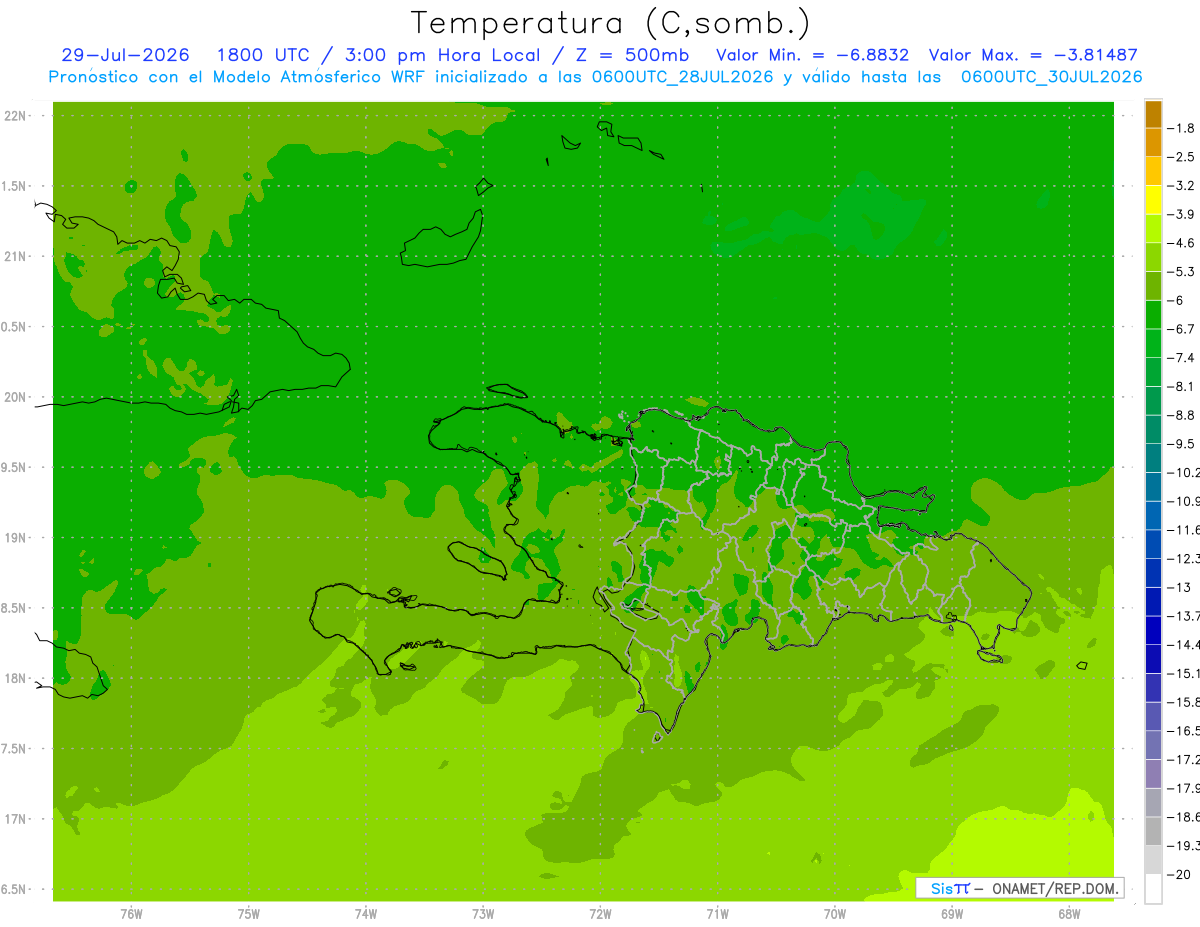1200x927 pixels.
Task: Click the '22N' latitude axis label
Action: [x=15, y=116]
